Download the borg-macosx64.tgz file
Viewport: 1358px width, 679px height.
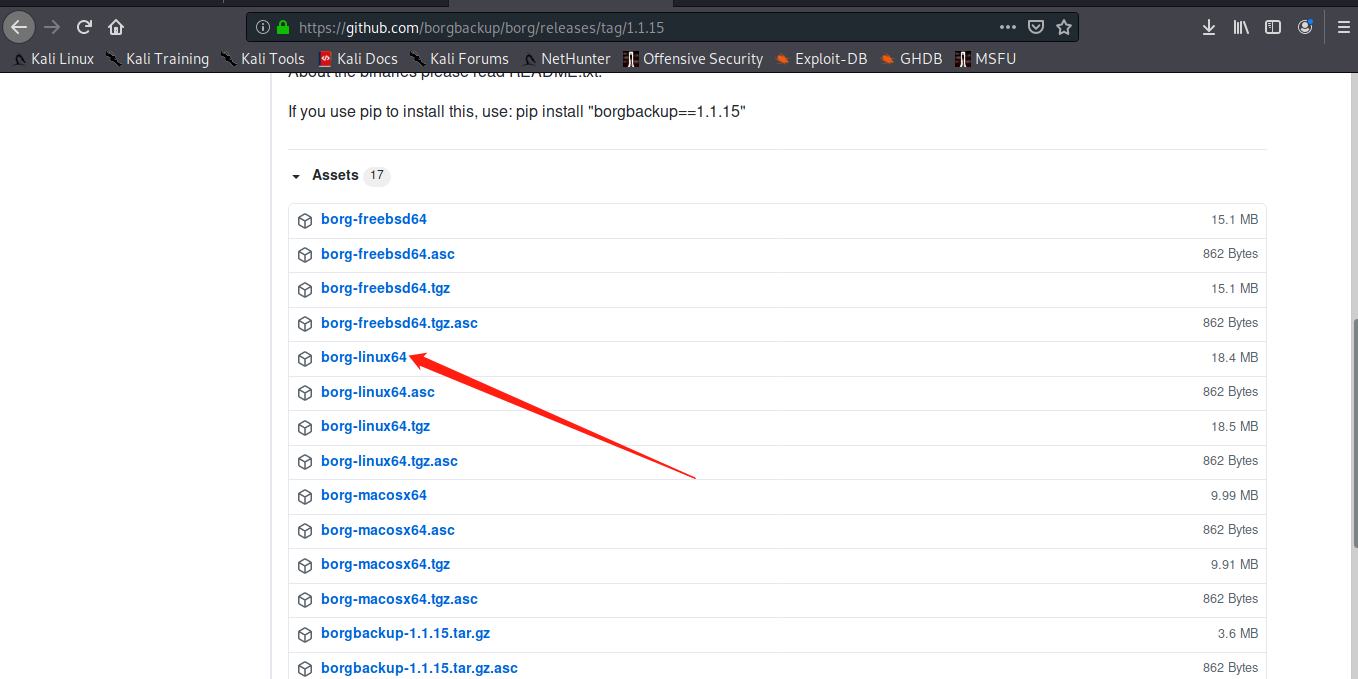[385, 565]
